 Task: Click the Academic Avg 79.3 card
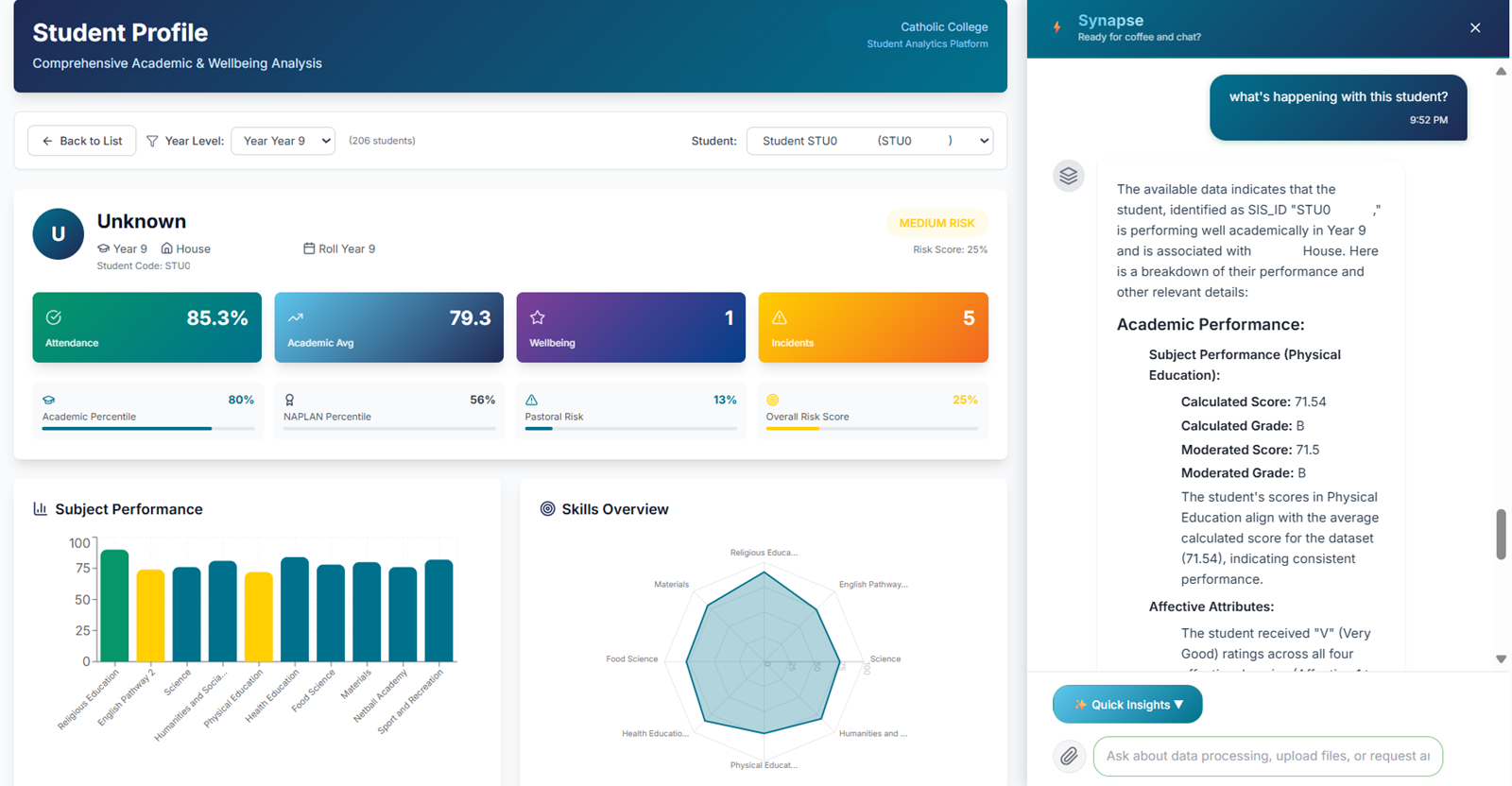pos(388,327)
